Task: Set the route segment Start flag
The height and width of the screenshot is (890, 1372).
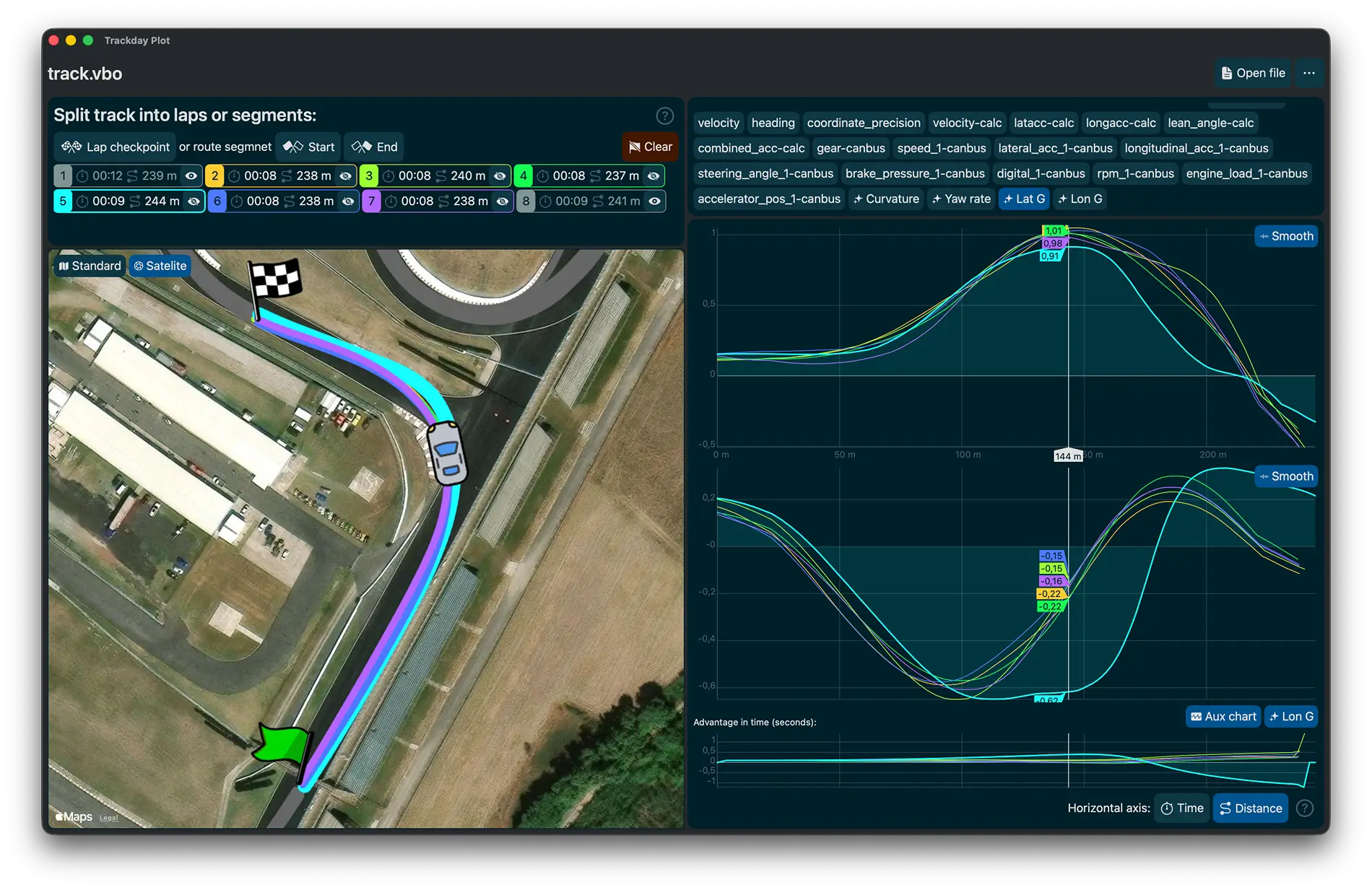Action: (309, 147)
